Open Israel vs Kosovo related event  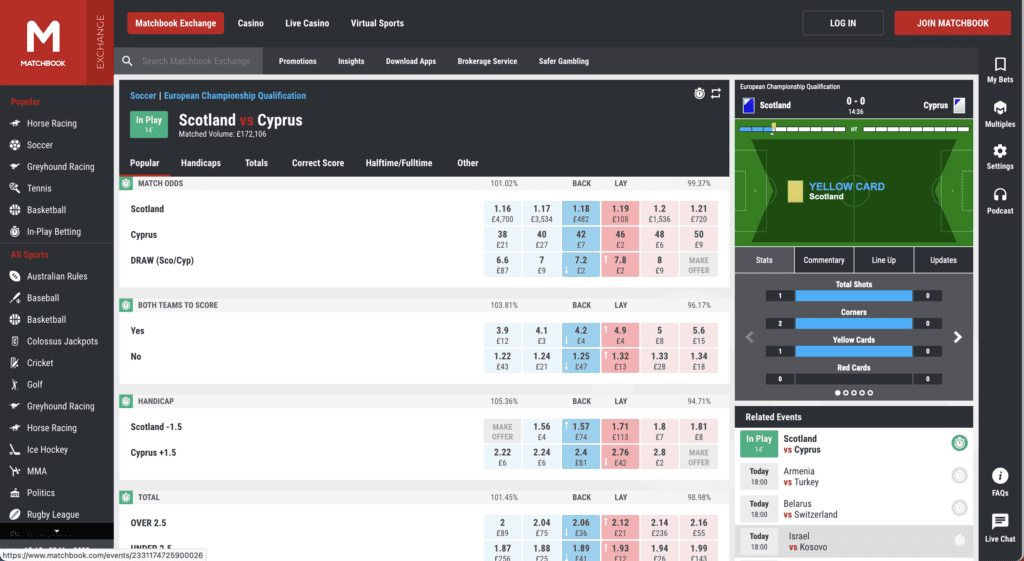854,541
